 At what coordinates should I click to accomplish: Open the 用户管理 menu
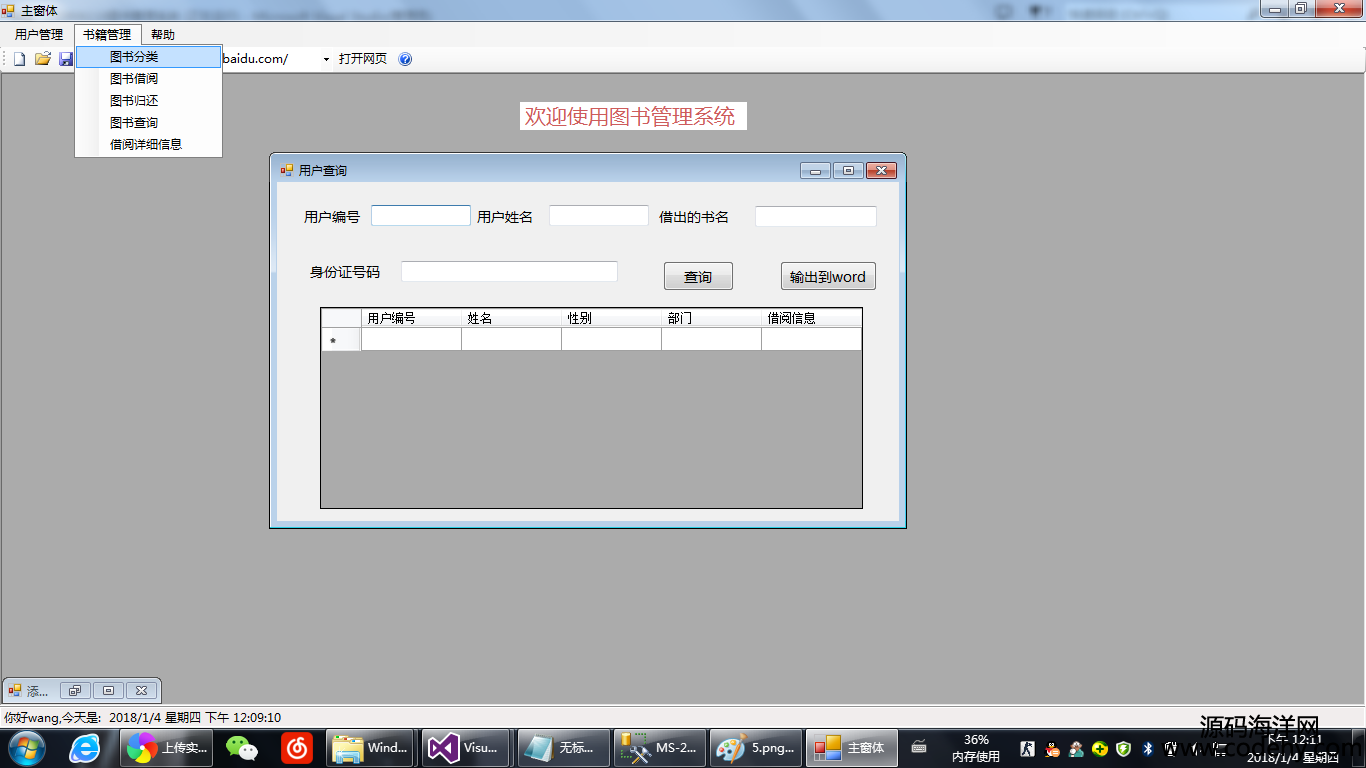pos(39,34)
